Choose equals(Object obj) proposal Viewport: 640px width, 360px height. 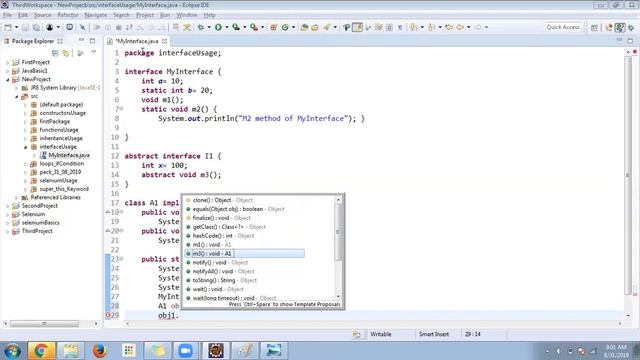point(238,209)
